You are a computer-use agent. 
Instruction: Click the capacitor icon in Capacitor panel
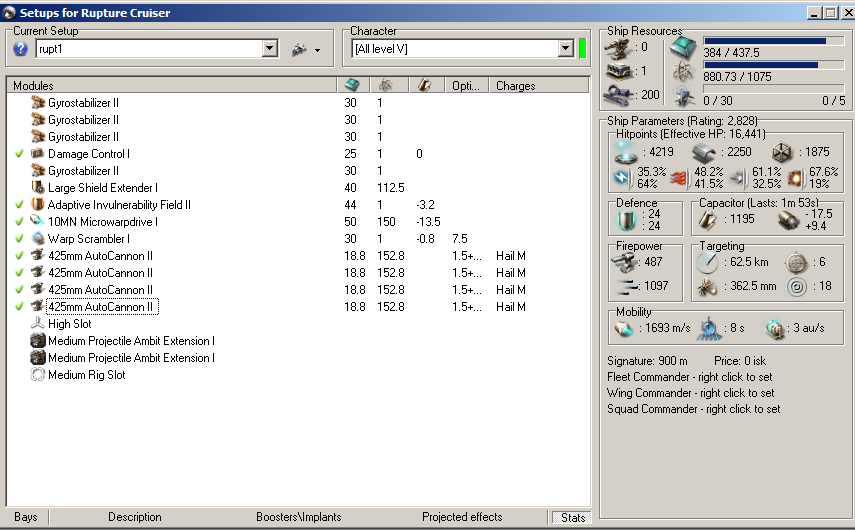[709, 218]
